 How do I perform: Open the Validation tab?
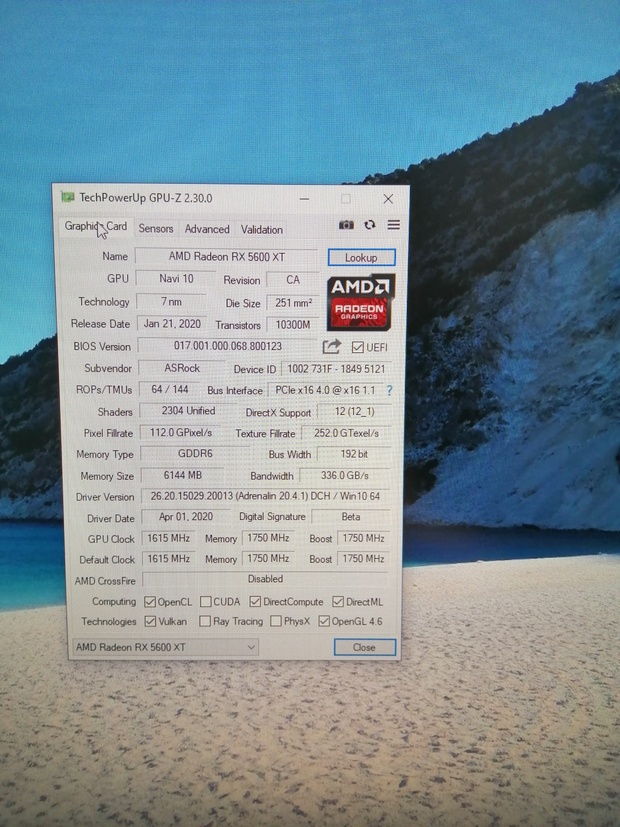261,229
